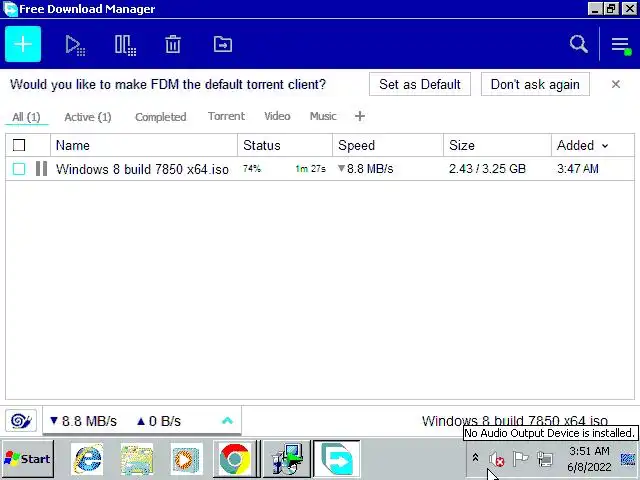The width and height of the screenshot is (640, 480).
Task: Click the muted speaker tray icon
Action: pos(496,459)
